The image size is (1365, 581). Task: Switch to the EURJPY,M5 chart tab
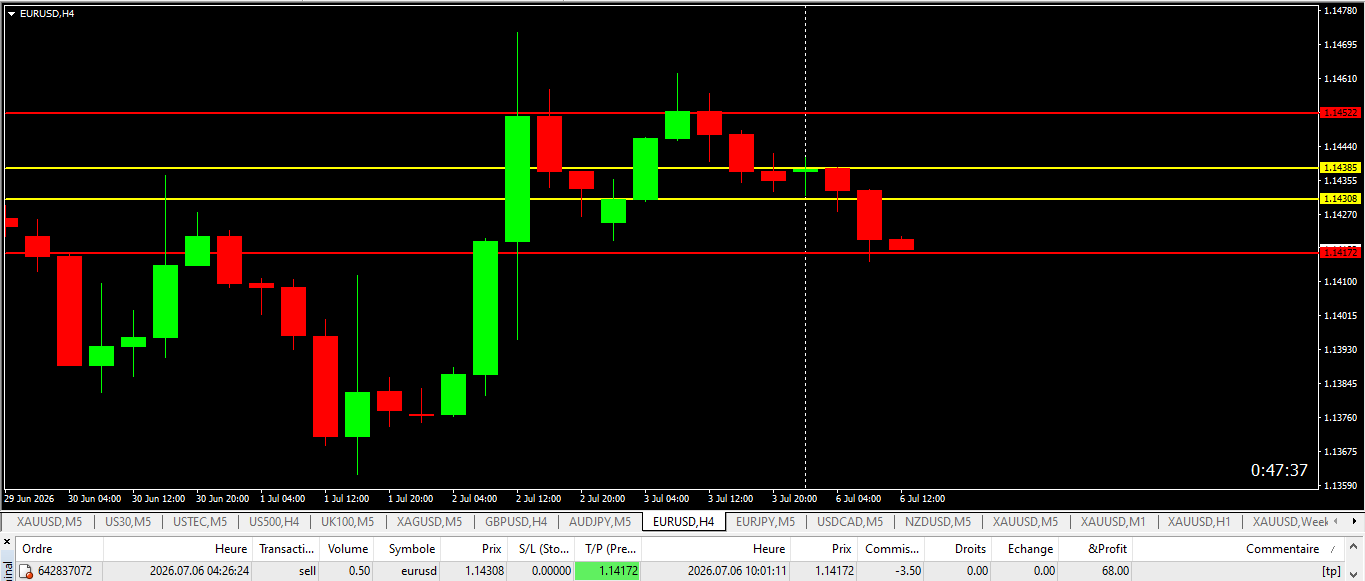[765, 521]
